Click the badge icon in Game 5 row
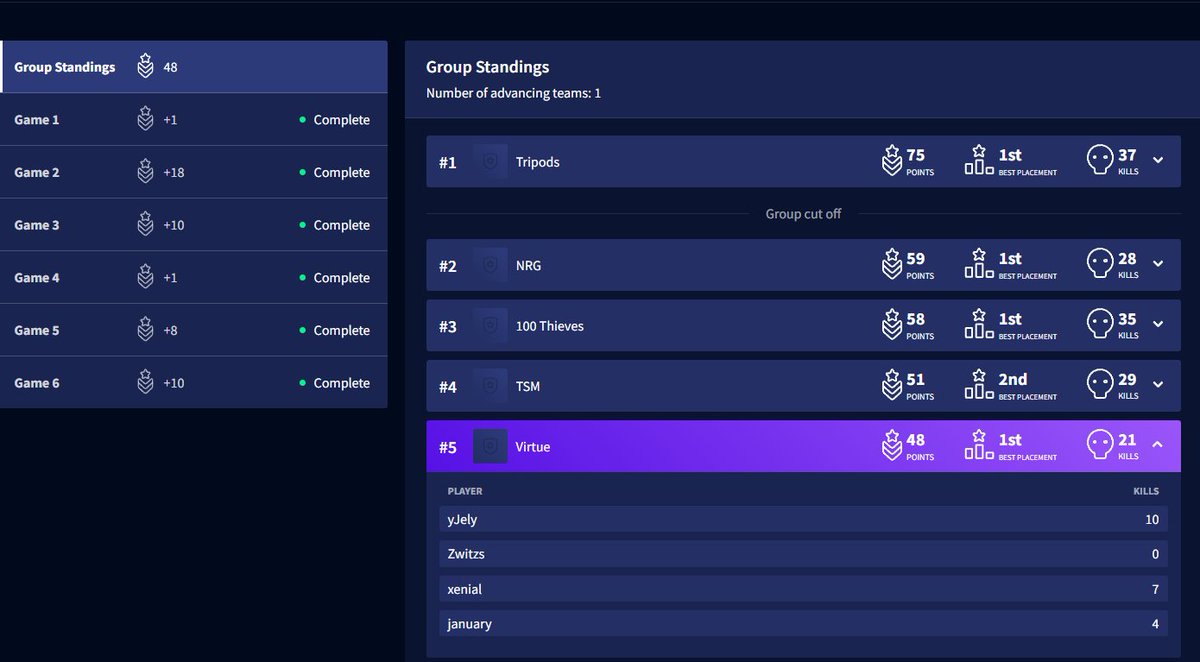Viewport: 1200px width, 662px height. pos(146,330)
